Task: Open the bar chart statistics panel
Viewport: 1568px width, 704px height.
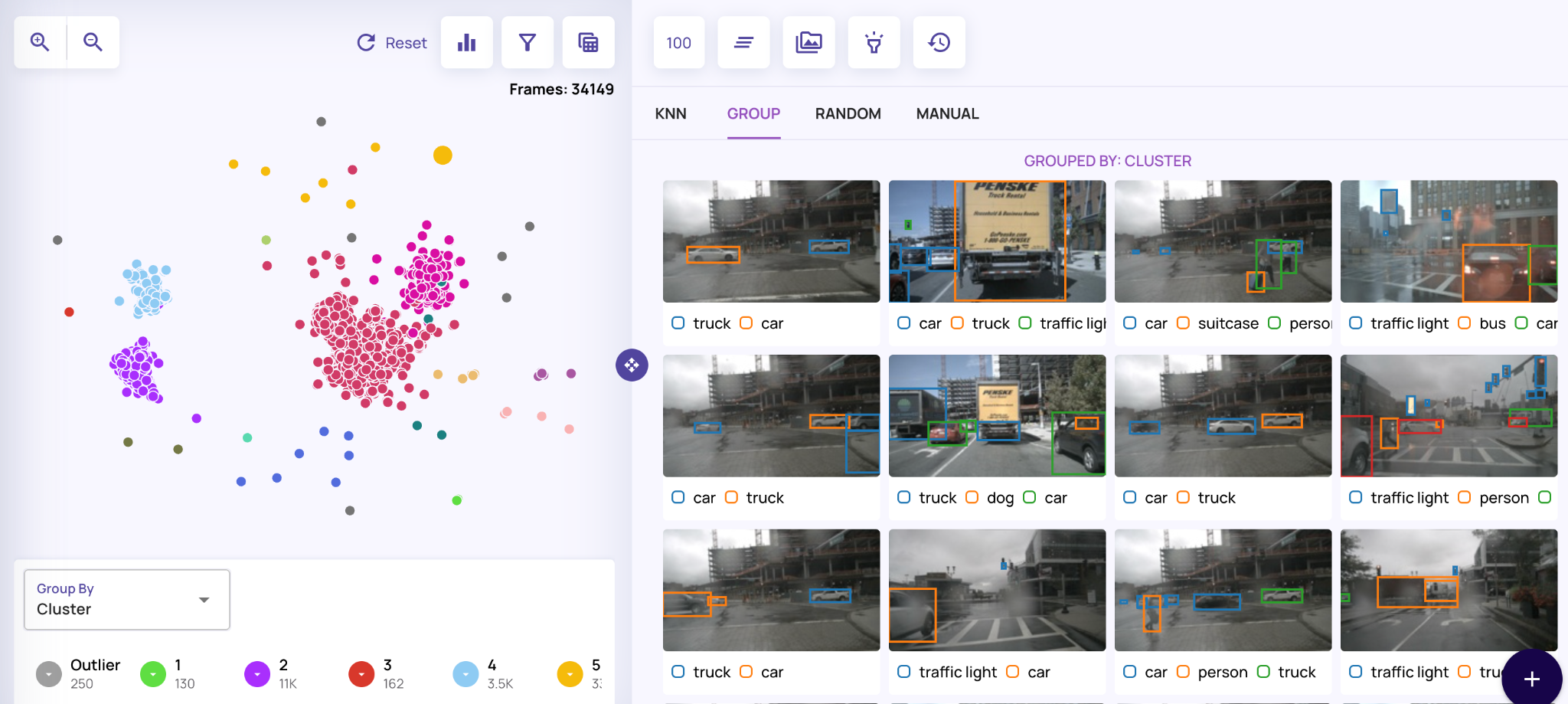Action: [x=467, y=42]
